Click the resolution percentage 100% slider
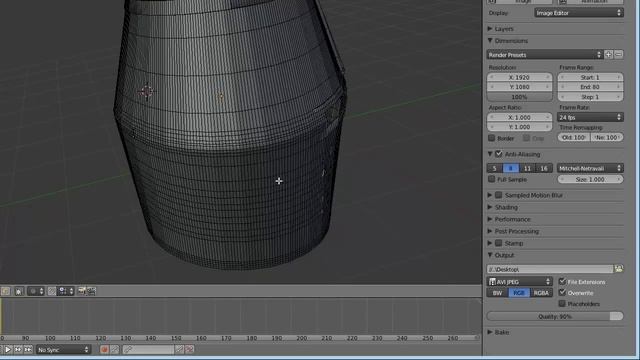This screenshot has width=640, height=360. [520, 97]
